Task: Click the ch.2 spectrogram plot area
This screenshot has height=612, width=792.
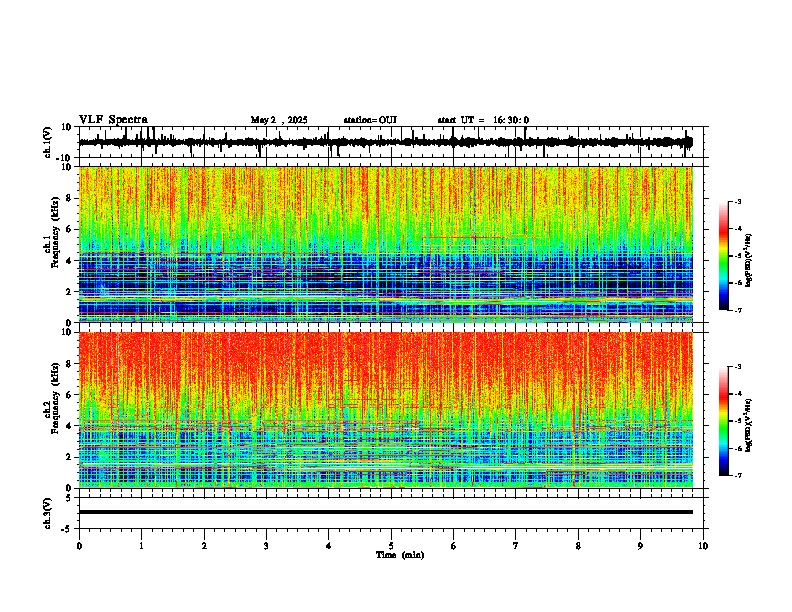Action: point(386,410)
